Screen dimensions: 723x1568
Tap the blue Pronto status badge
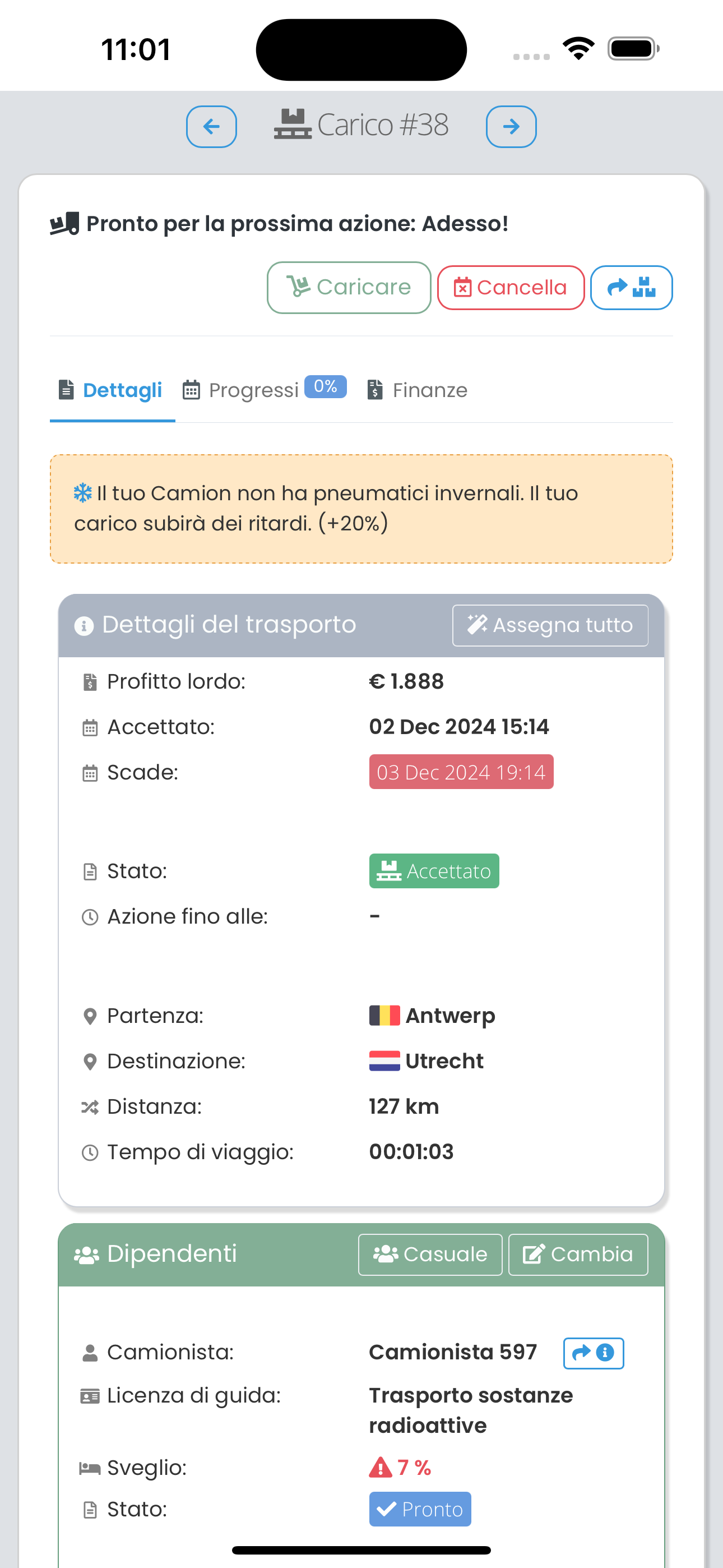(419, 1509)
